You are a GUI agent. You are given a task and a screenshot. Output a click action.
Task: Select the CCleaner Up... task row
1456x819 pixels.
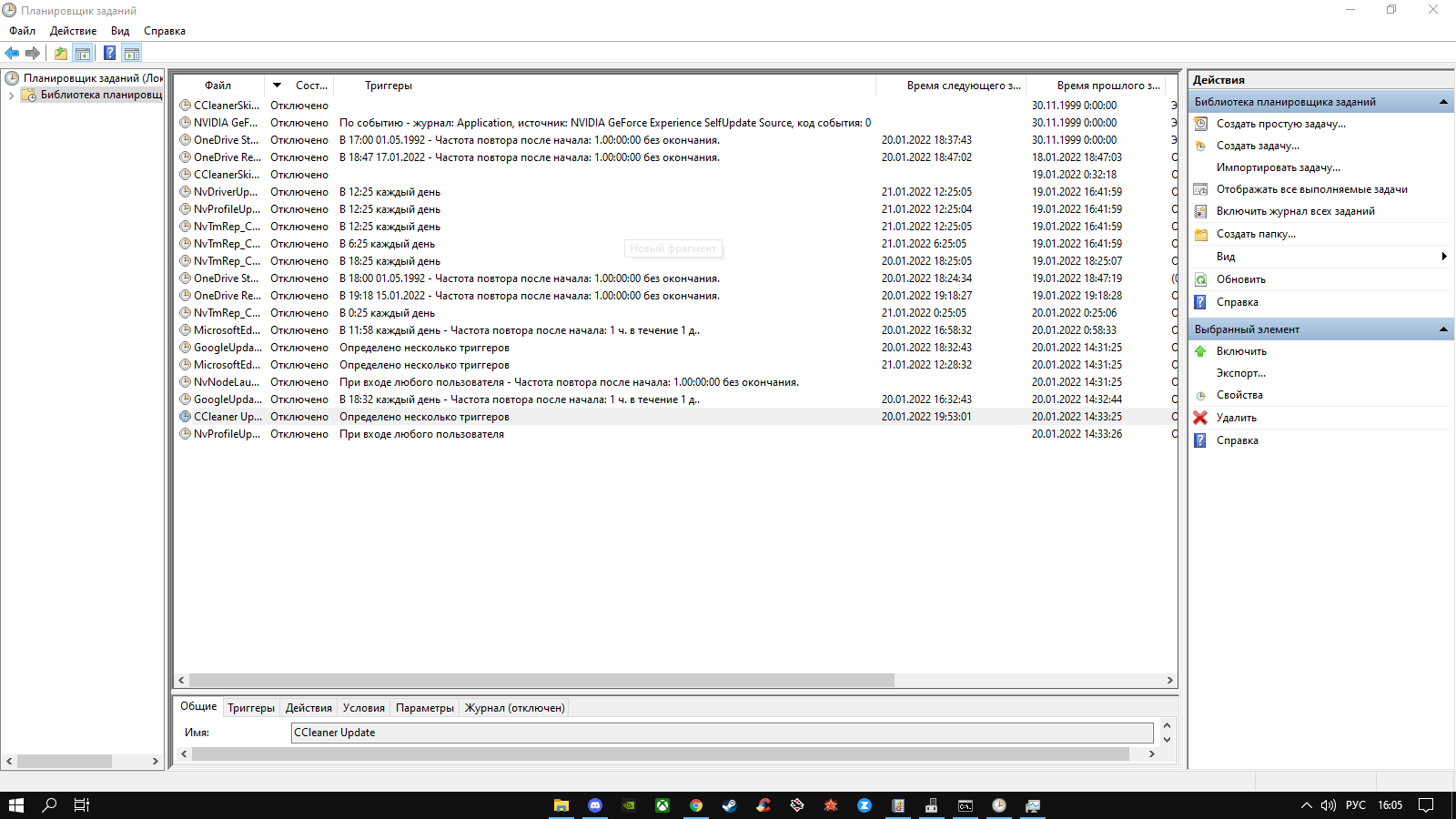click(673, 417)
